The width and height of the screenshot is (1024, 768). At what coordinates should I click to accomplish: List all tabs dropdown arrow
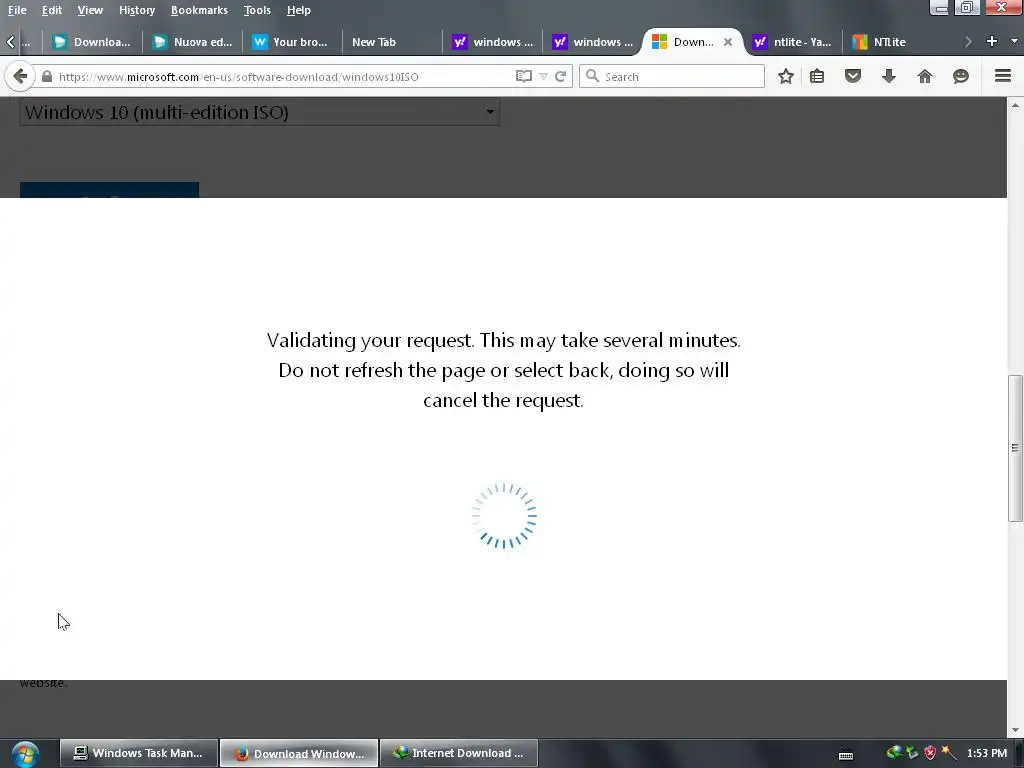1014,41
